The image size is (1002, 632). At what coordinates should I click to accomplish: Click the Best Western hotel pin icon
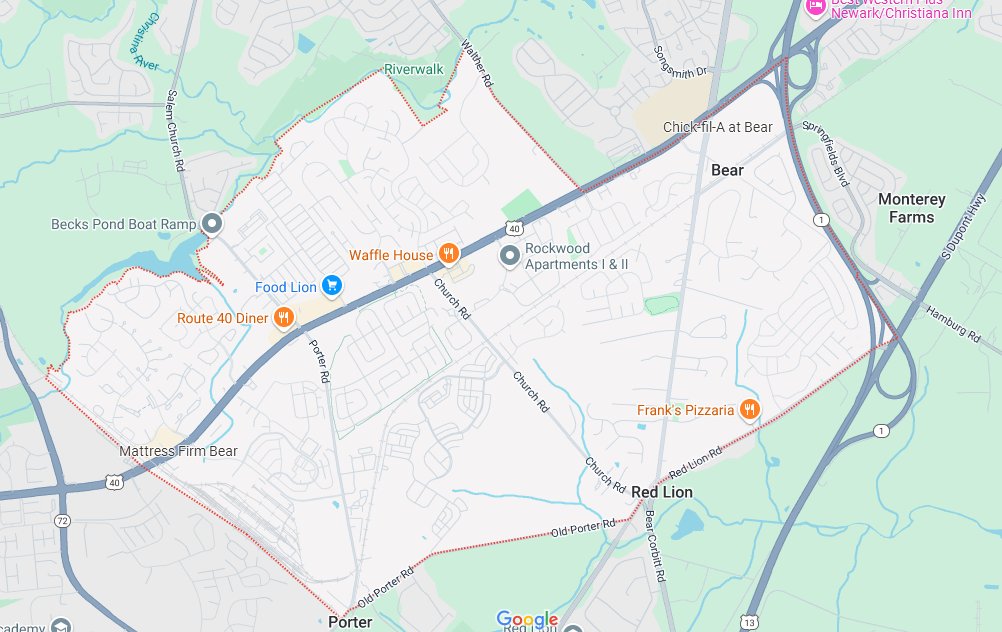815,8
